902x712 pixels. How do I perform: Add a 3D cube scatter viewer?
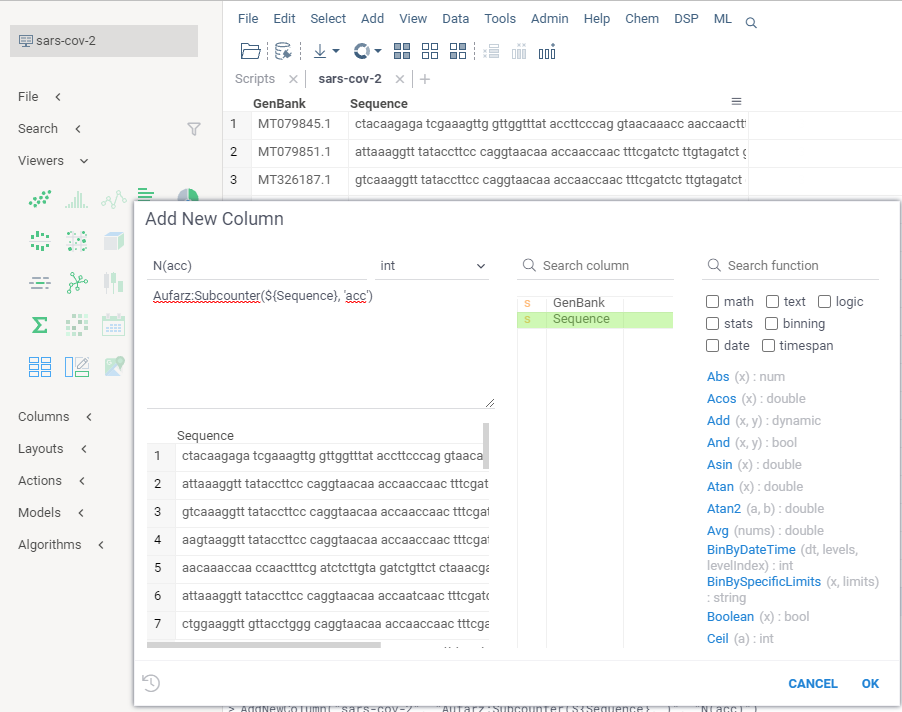[113, 241]
